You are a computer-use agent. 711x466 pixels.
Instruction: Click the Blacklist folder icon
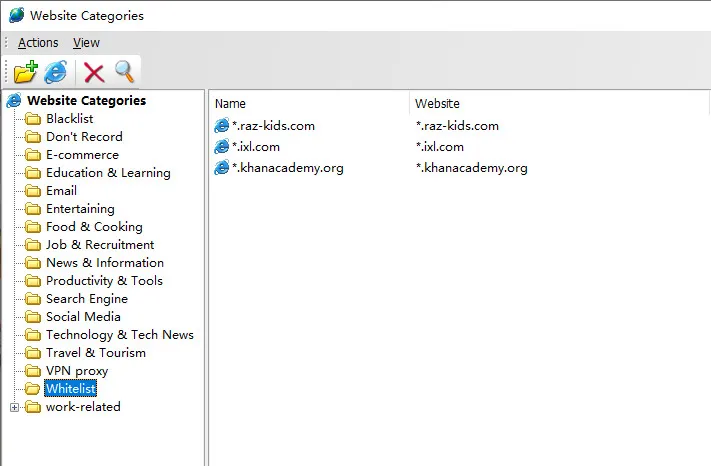click(33, 119)
